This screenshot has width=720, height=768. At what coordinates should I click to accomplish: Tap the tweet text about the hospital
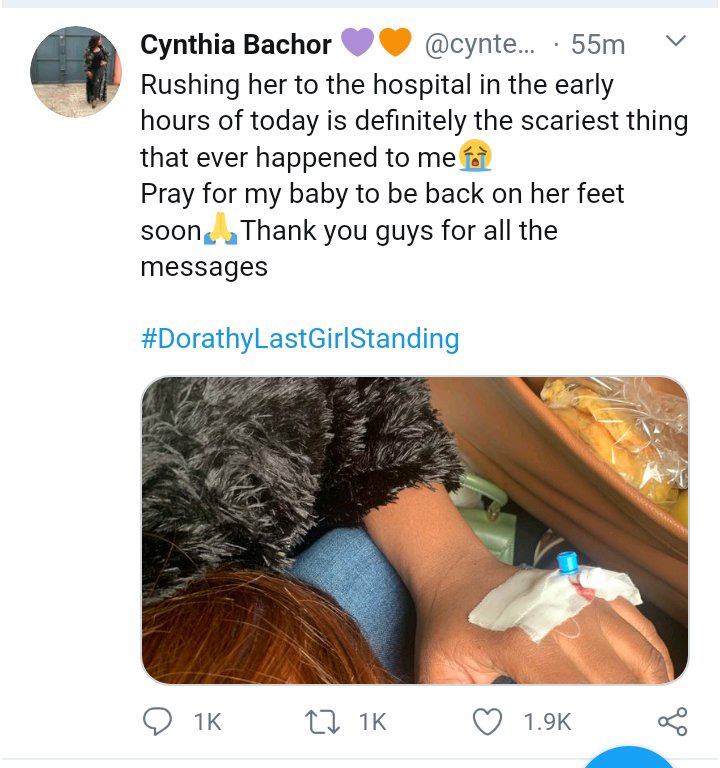click(x=414, y=175)
